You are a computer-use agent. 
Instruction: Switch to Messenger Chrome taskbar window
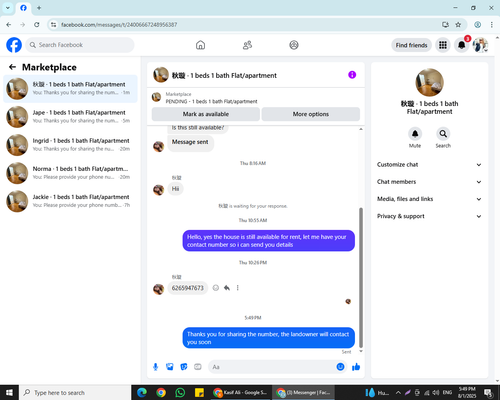pos(303,393)
